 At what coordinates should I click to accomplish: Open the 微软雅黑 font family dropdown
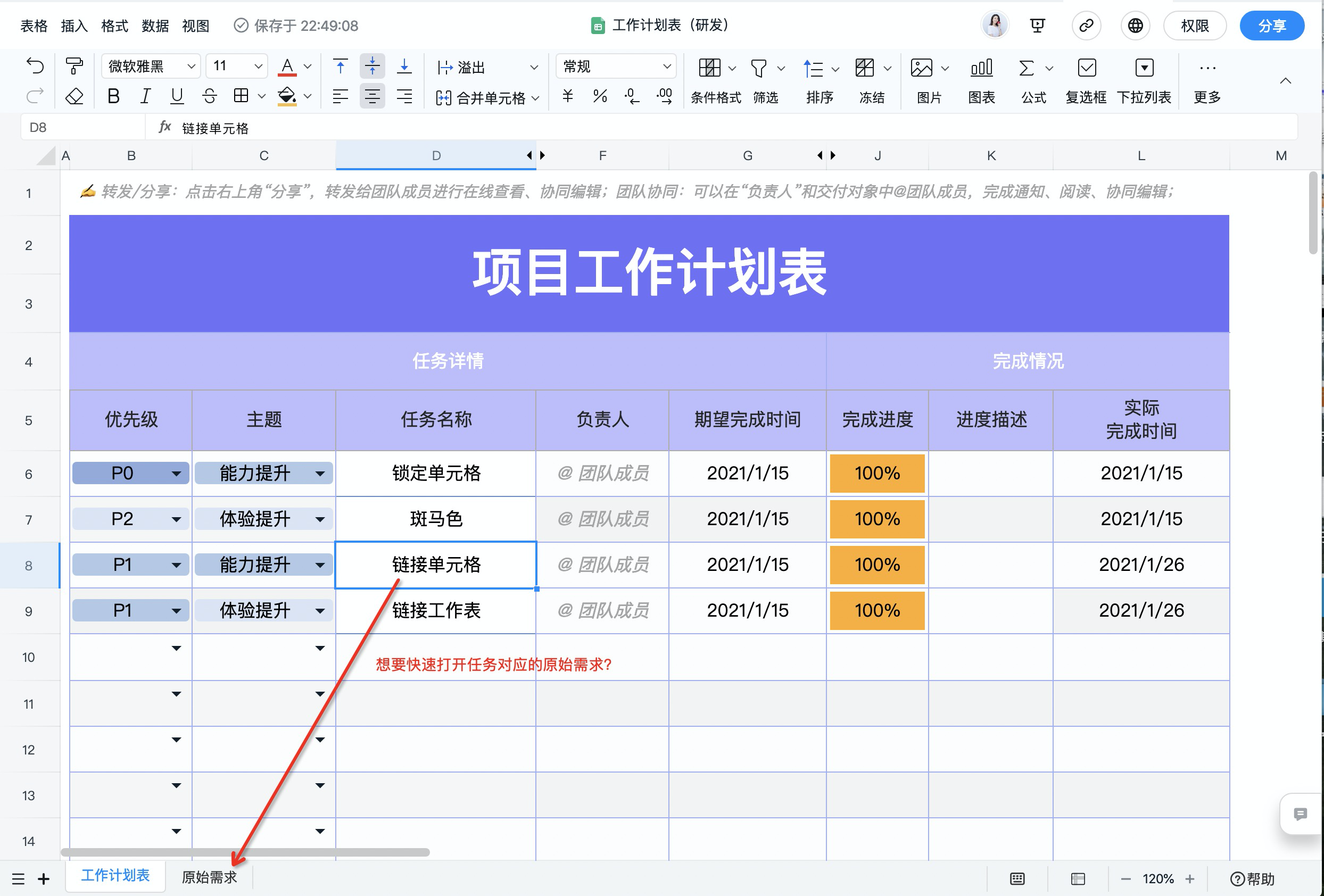pos(151,67)
